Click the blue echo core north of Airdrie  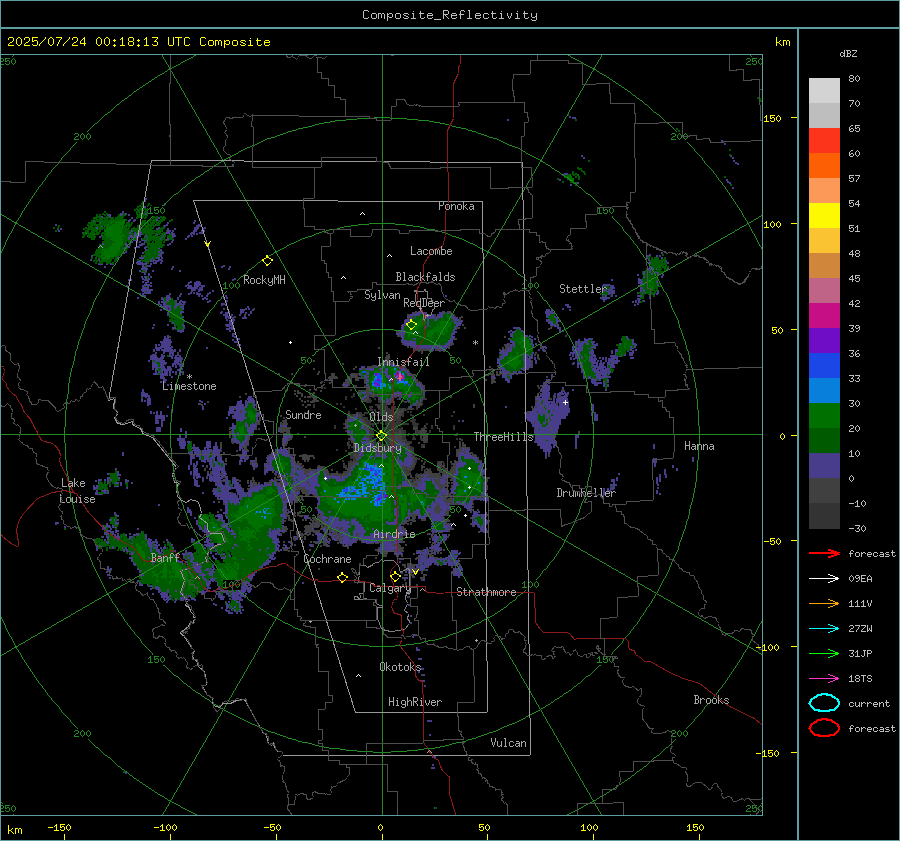[x=367, y=481]
